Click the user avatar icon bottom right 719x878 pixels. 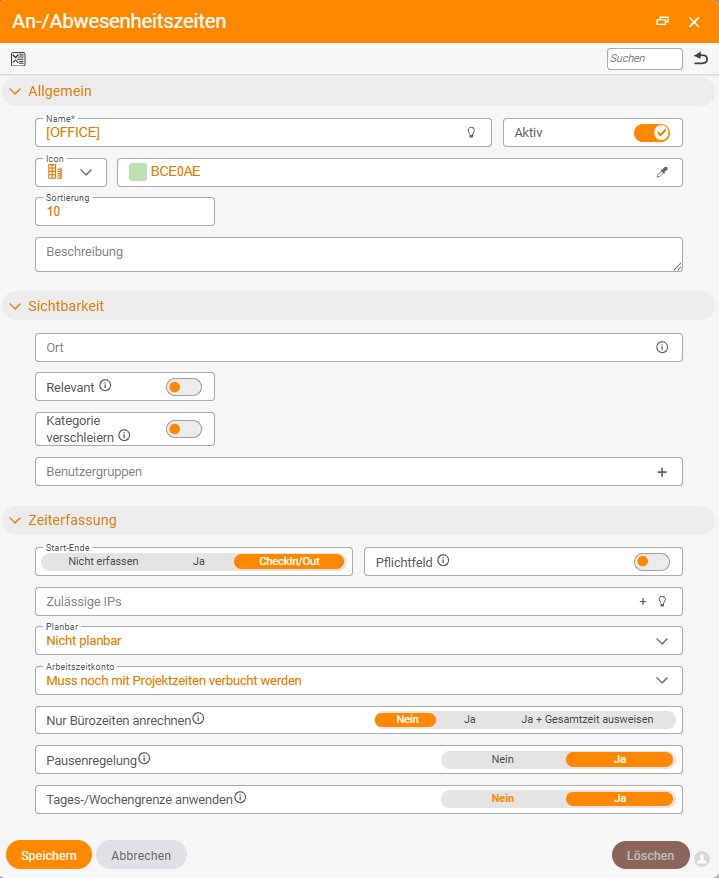[x=702, y=858]
